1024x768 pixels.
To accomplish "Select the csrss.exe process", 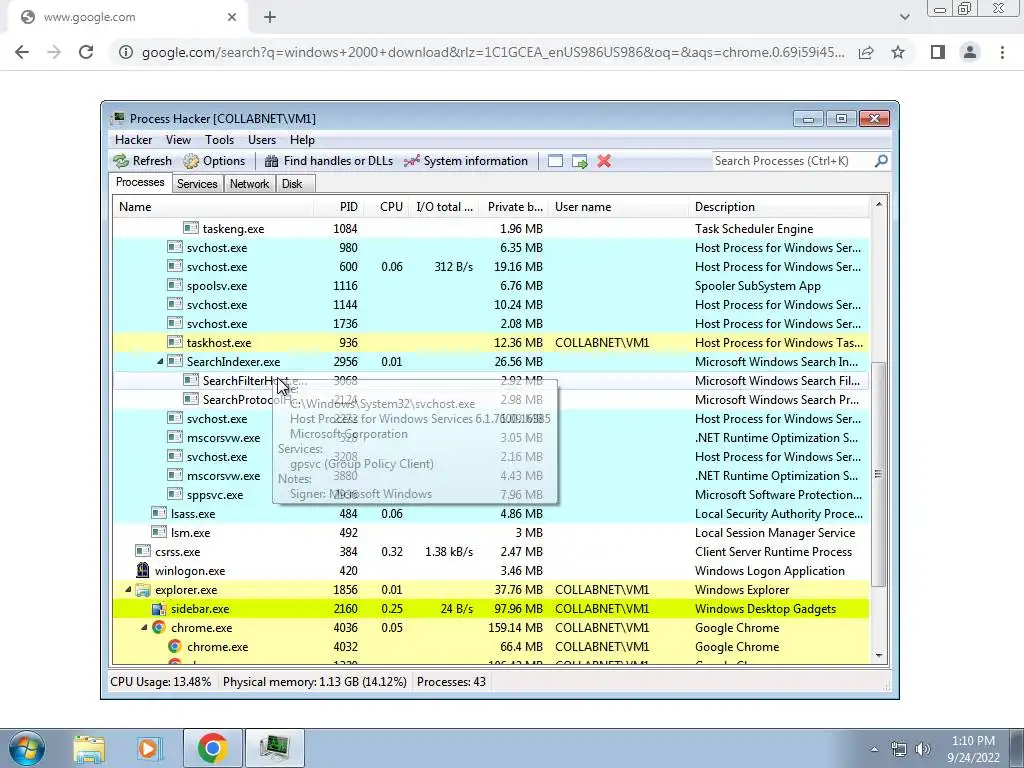I will pyautogui.click(x=491, y=552).
